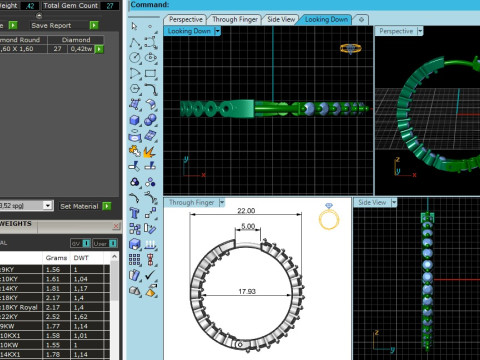The width and height of the screenshot is (480, 360).
Task: Choose the ellipse tool
Action: point(151,57)
